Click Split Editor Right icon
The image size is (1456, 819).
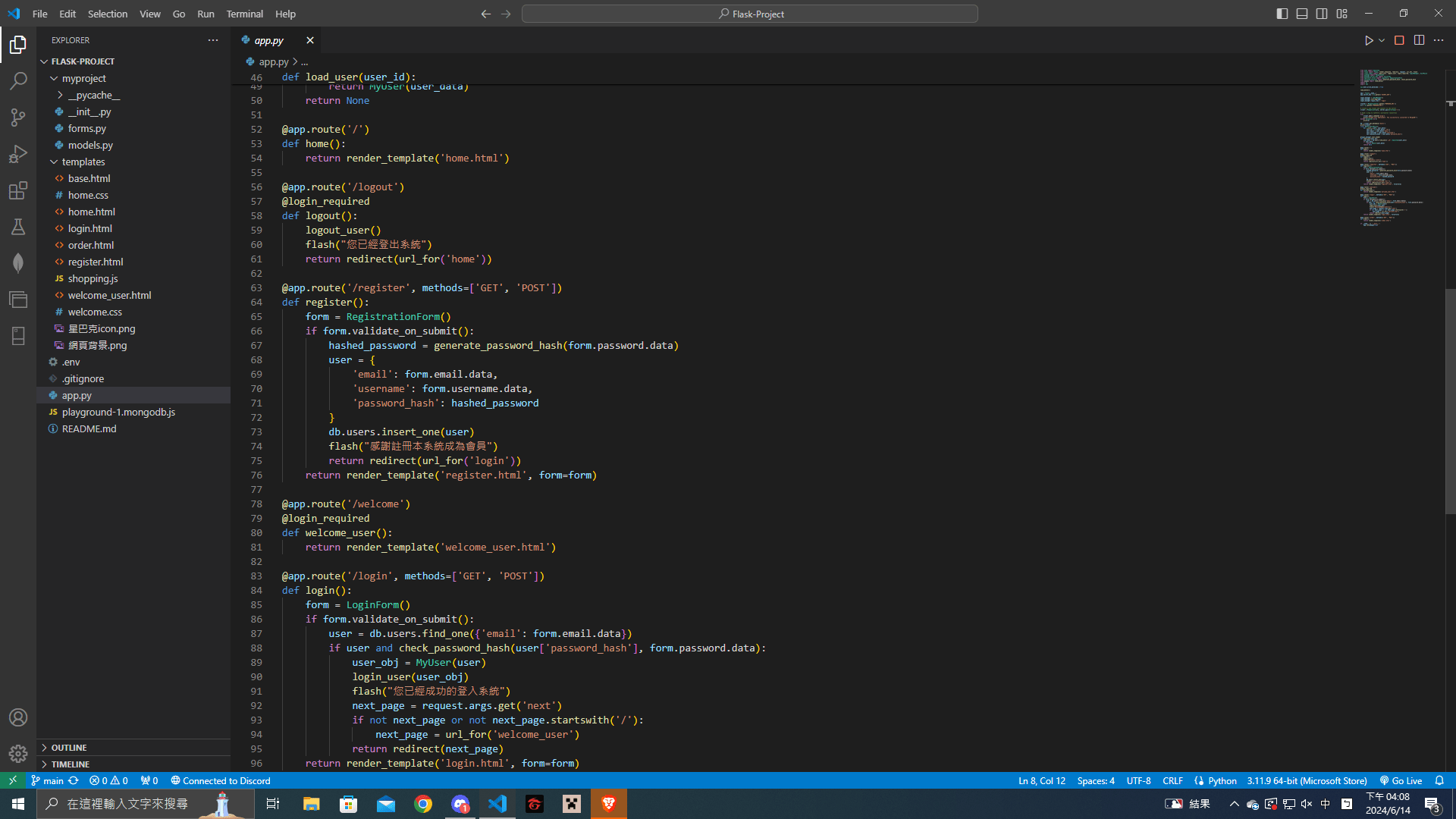[1419, 40]
